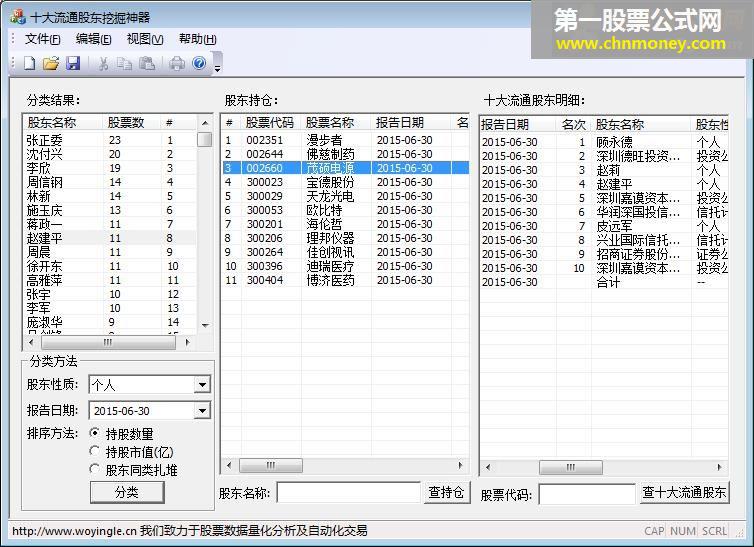The height and width of the screenshot is (547, 754).
Task: Select shareholder row 庞淑华
Action: pos(110,322)
